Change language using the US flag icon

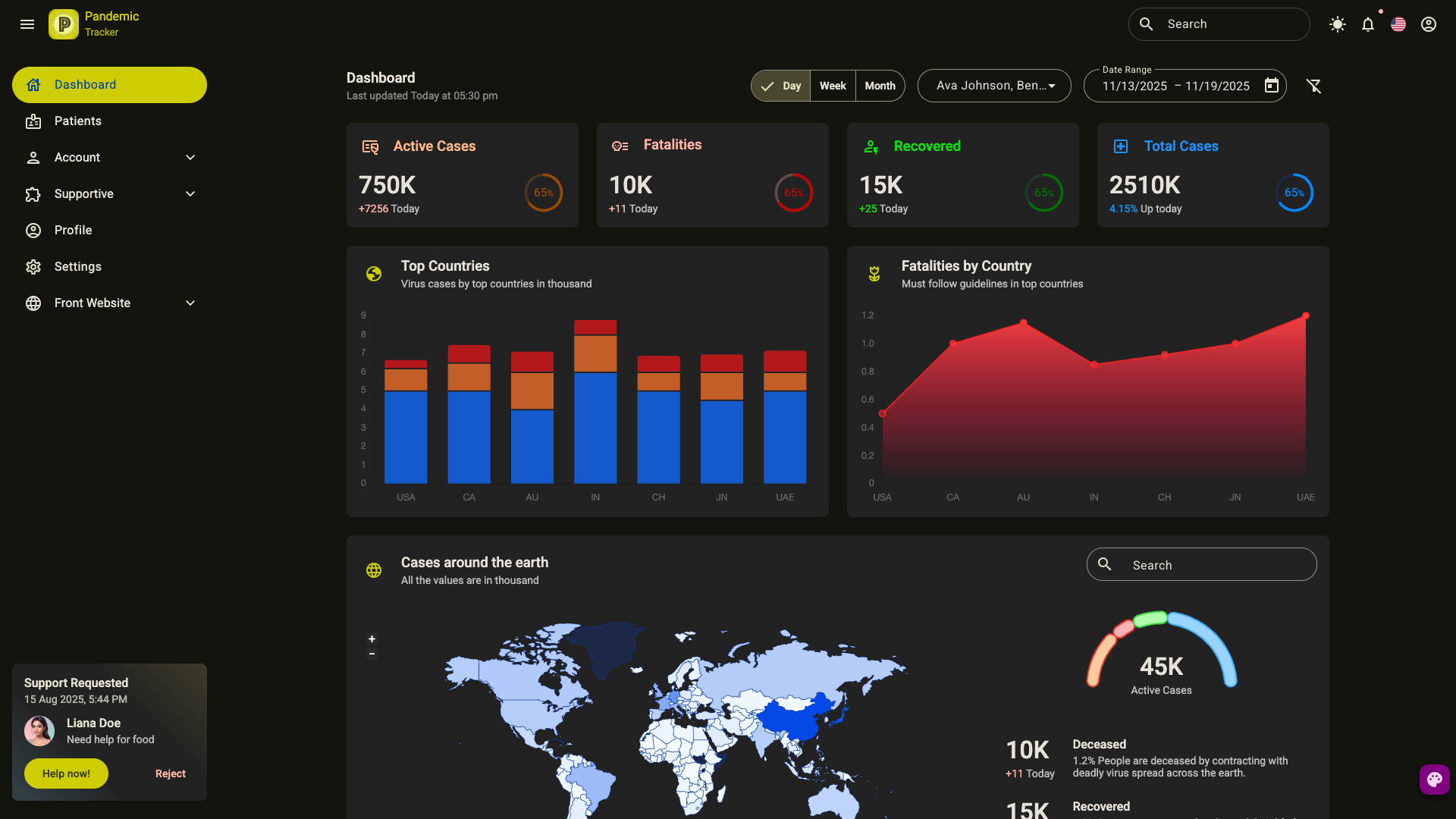pyautogui.click(x=1398, y=24)
